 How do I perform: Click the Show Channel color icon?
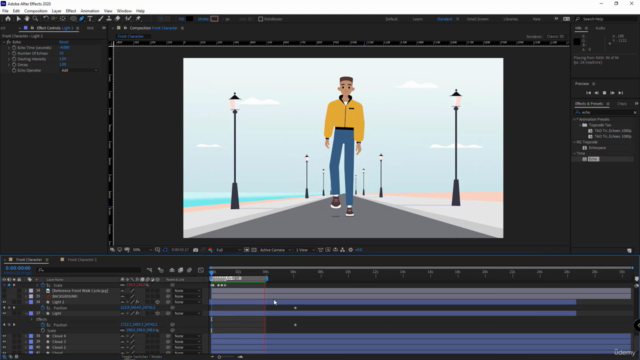[210, 250]
